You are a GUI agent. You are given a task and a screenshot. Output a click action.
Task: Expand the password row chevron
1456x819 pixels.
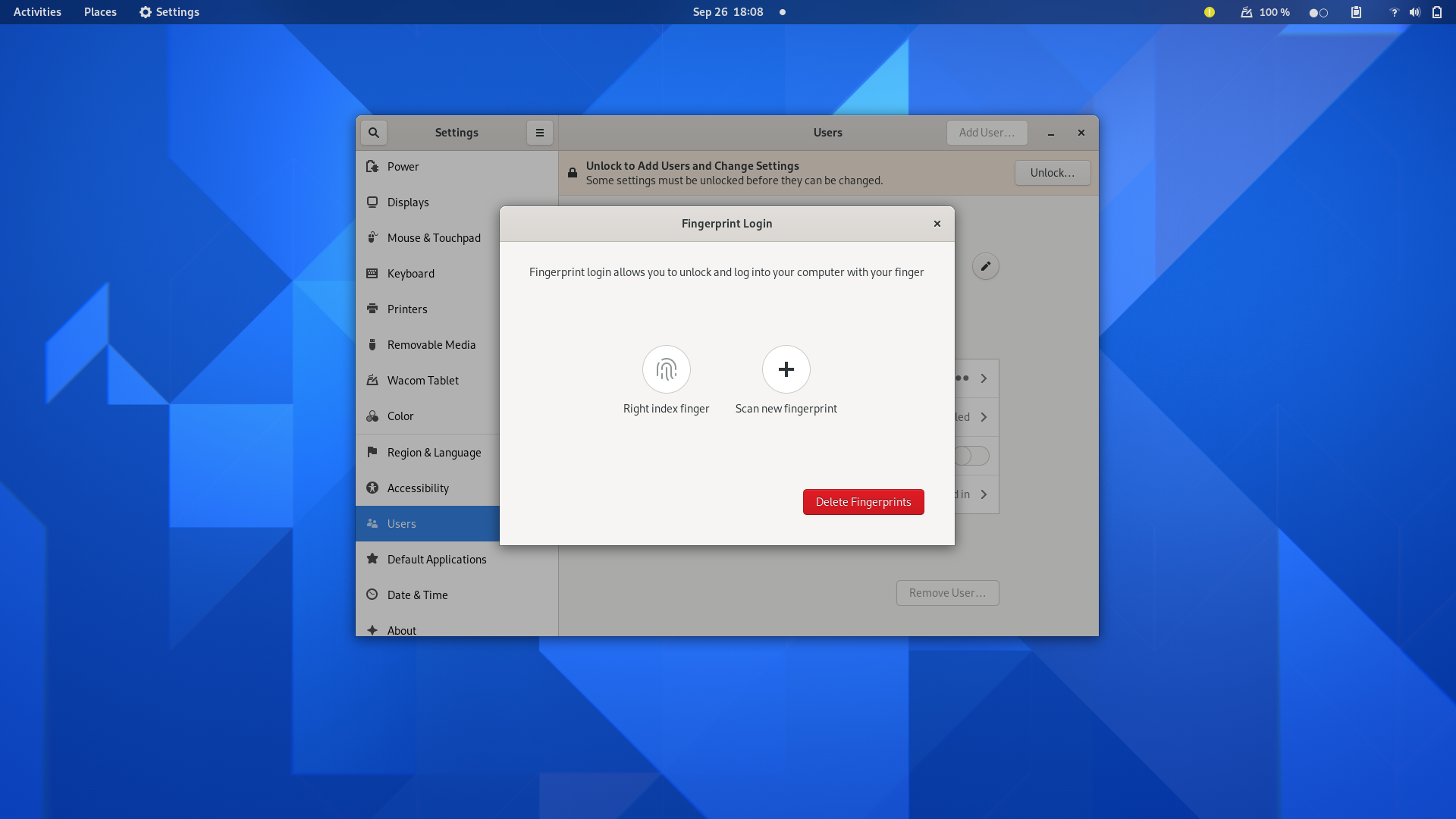pos(984,378)
